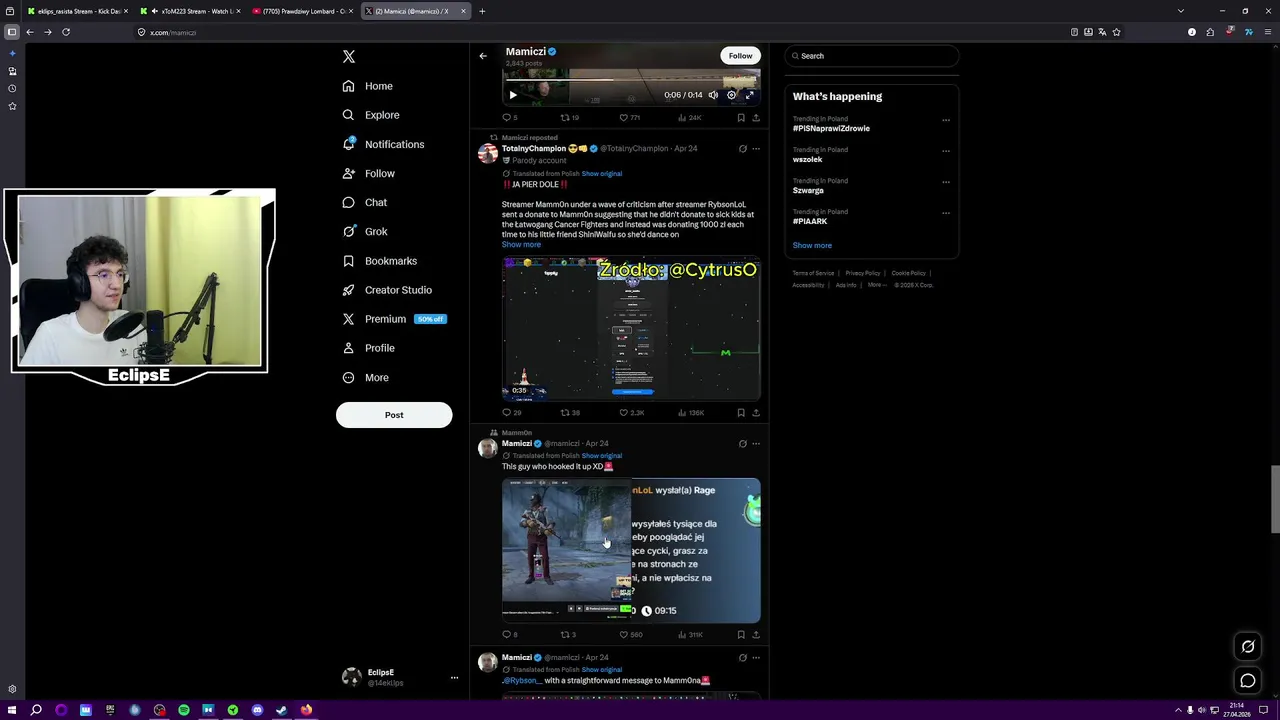Image resolution: width=1280 pixels, height=720 pixels.
Task: Click Follow button for Mamiczi
Action: coord(740,56)
